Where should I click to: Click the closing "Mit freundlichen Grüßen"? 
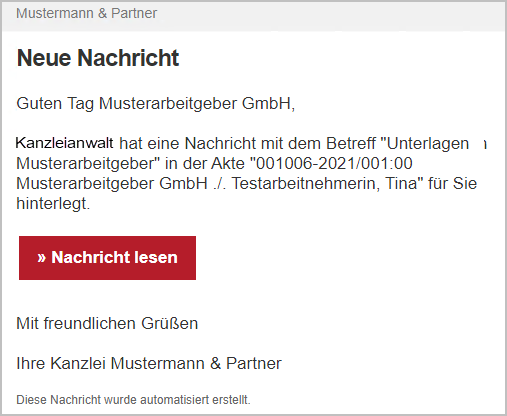click(107, 324)
